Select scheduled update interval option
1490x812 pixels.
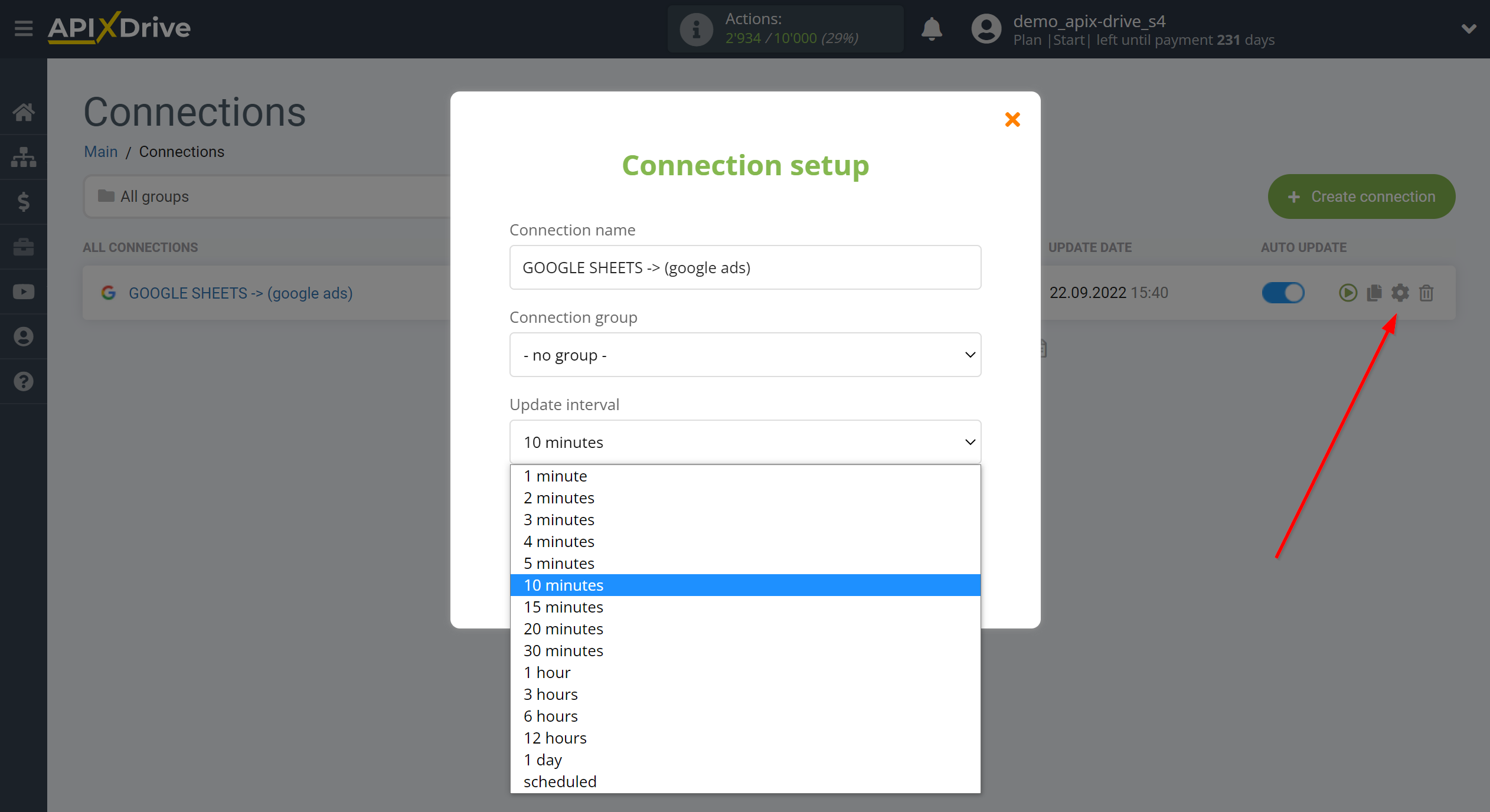(559, 780)
